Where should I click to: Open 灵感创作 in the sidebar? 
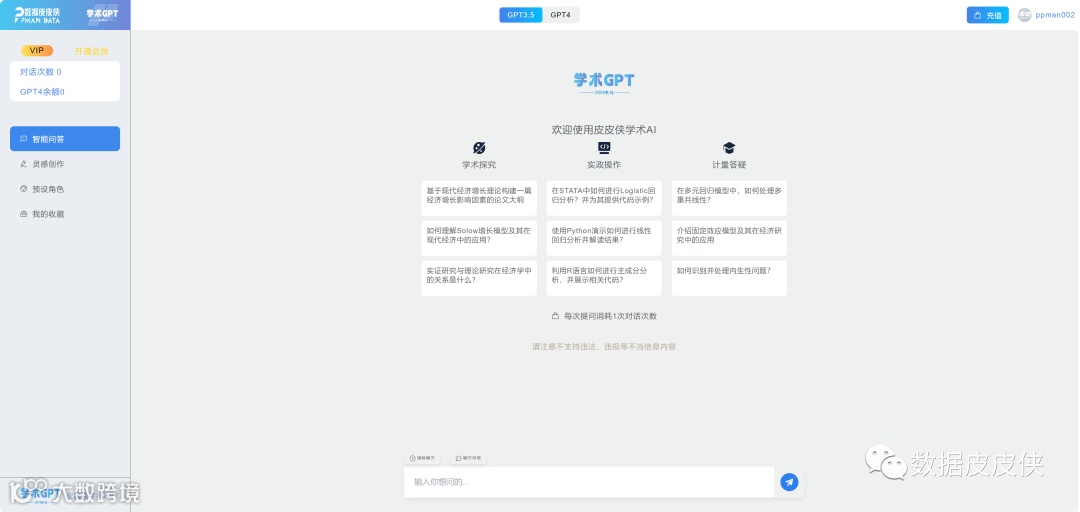click(x=65, y=164)
